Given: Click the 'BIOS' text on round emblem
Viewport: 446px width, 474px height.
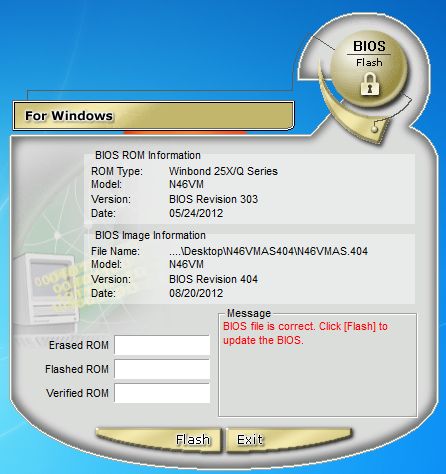Looking at the screenshot, I should (x=369, y=46).
